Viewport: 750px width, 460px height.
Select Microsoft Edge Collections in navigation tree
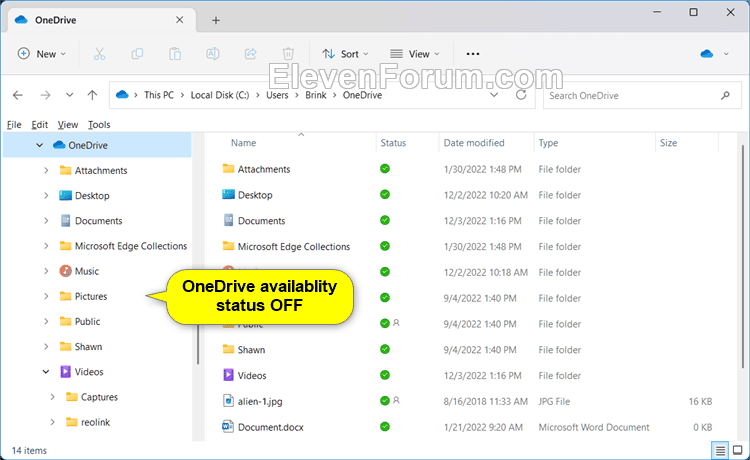pyautogui.click(x=131, y=246)
